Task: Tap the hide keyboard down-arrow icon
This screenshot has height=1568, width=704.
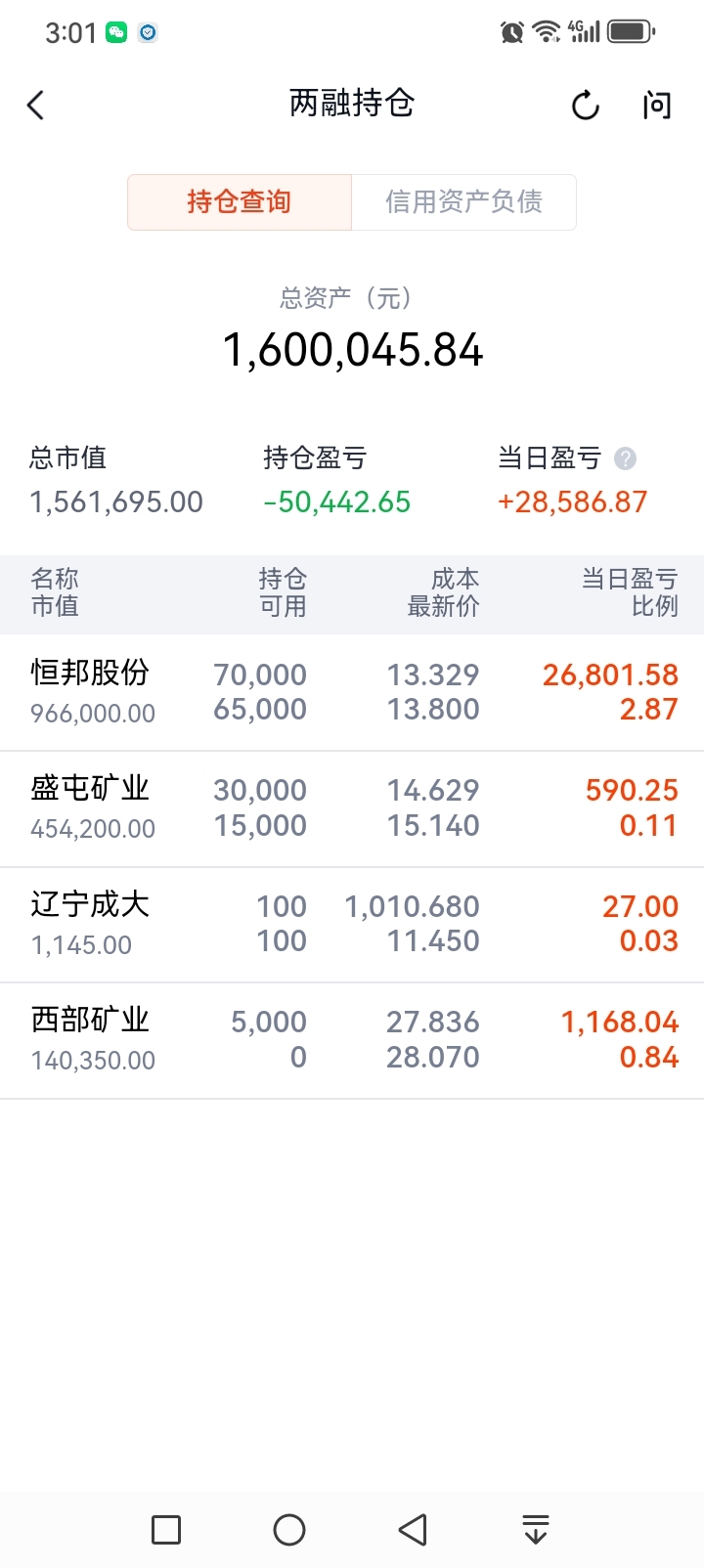Action: point(535,1529)
